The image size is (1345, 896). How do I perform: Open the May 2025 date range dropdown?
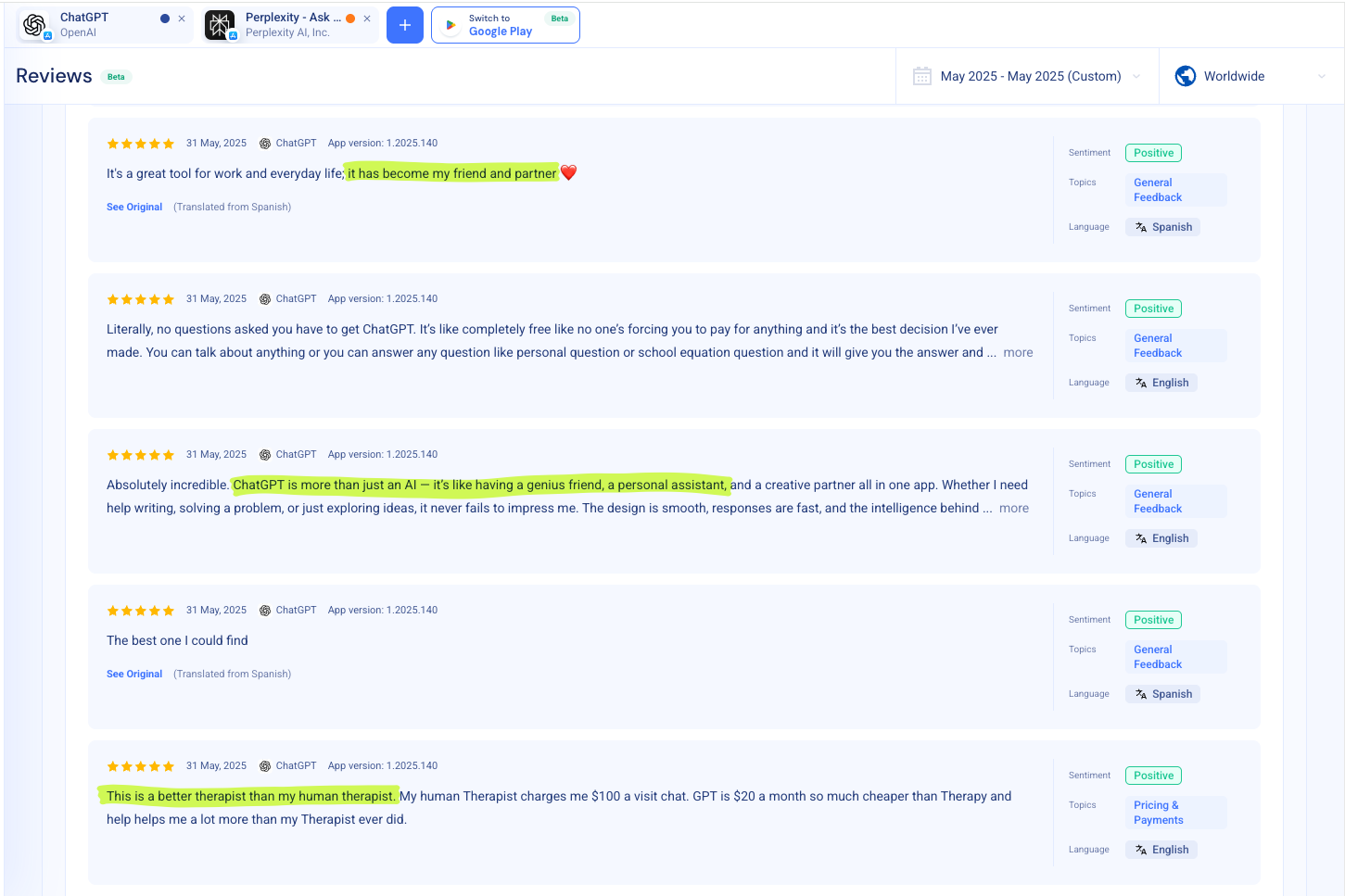point(1027,76)
